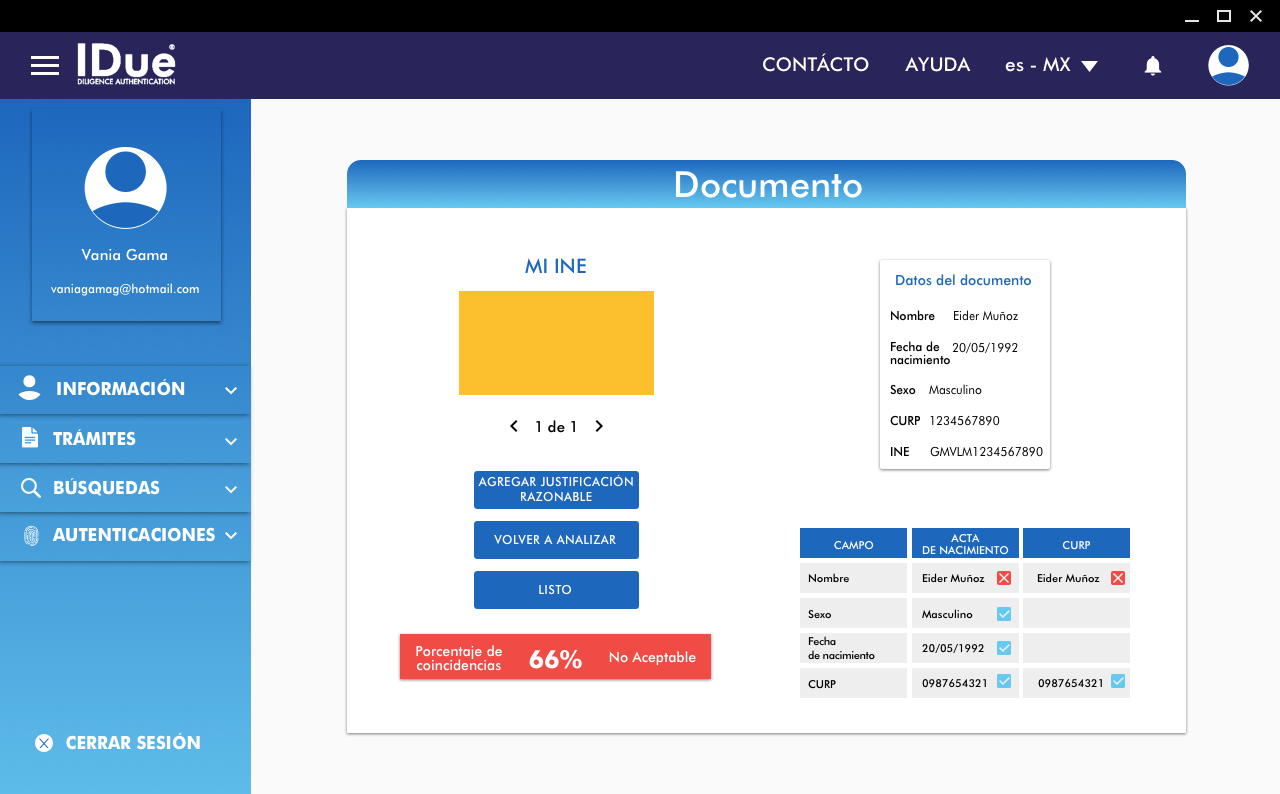Viewport: 1280px width, 794px height.
Task: Click the yellow MI INE document thumbnail
Action: [556, 343]
